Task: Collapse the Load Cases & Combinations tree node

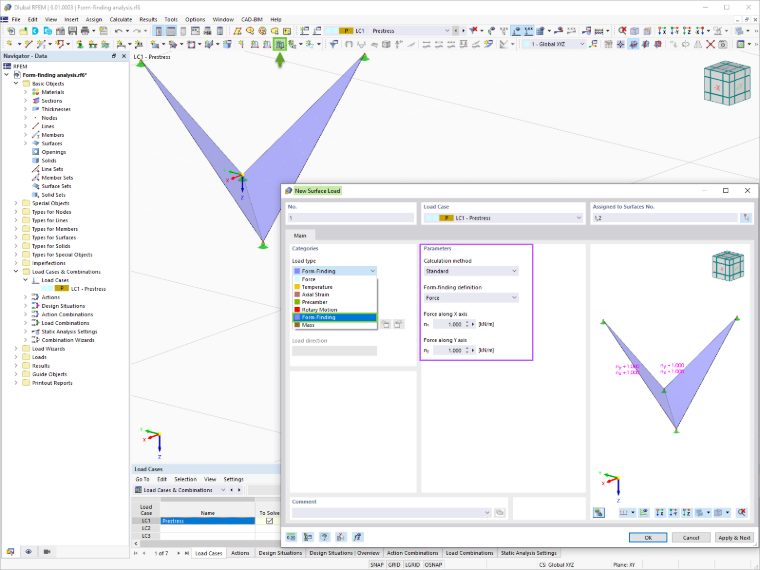Action: pyautogui.click(x=16, y=272)
